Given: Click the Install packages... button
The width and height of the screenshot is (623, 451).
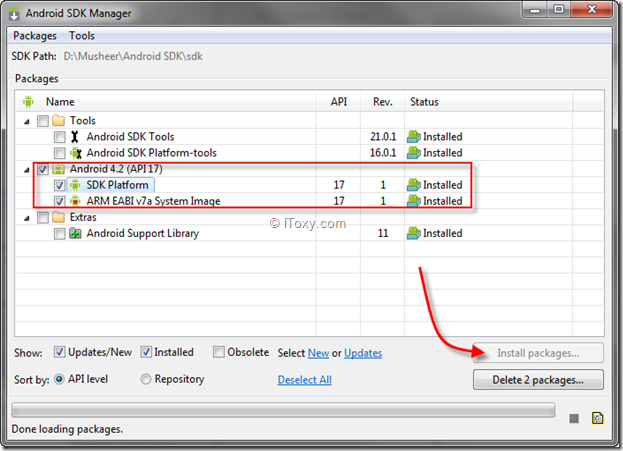Looking at the screenshot, I should 538,353.
